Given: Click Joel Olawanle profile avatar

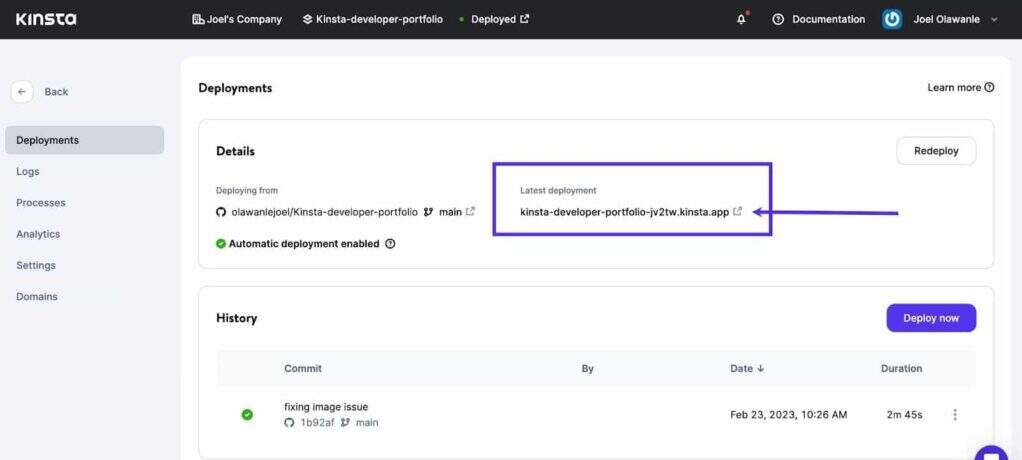Looking at the screenshot, I should (x=892, y=19).
